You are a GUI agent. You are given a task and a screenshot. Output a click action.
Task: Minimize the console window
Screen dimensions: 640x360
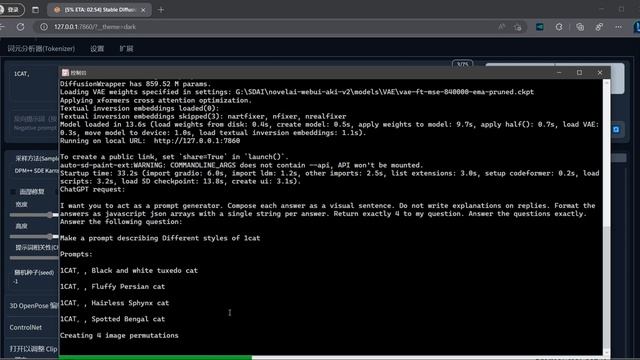pyautogui.click(x=559, y=73)
